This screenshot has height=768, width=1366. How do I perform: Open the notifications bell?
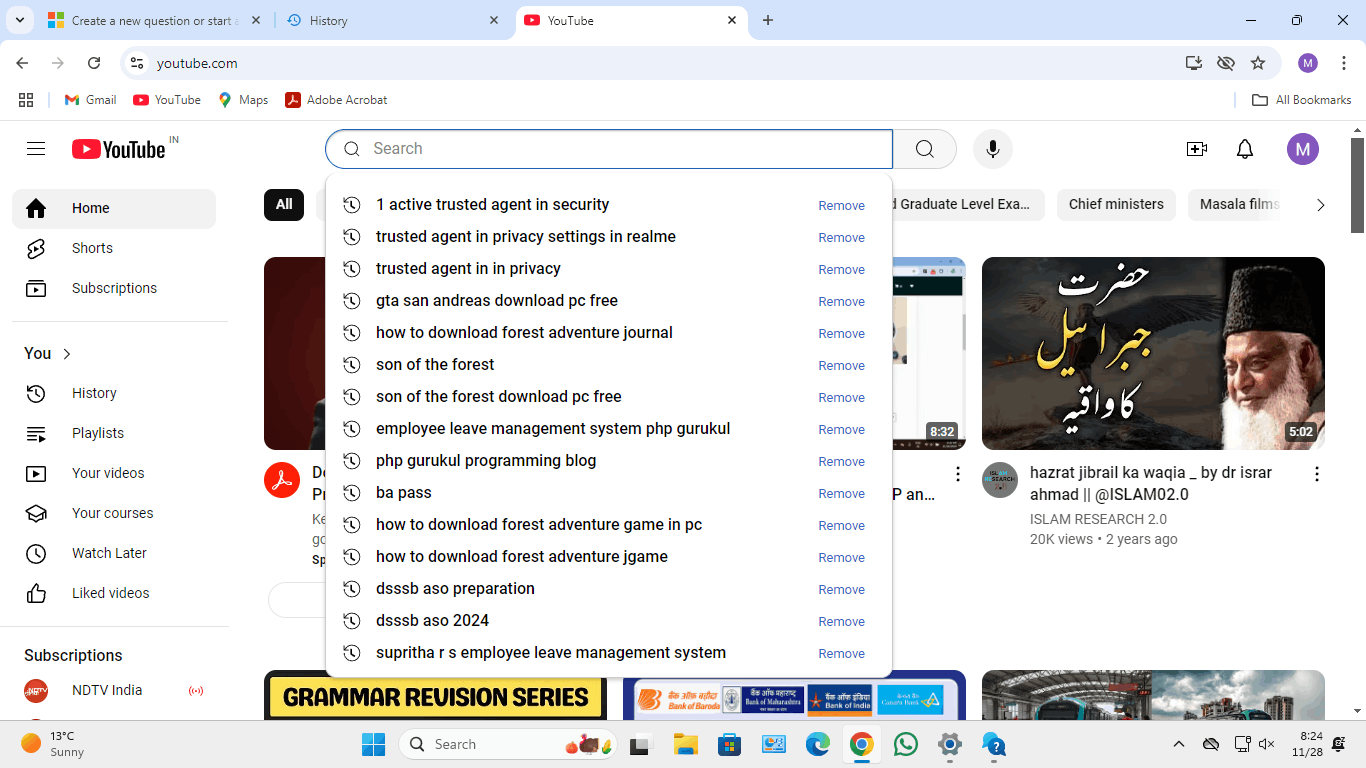1245,149
